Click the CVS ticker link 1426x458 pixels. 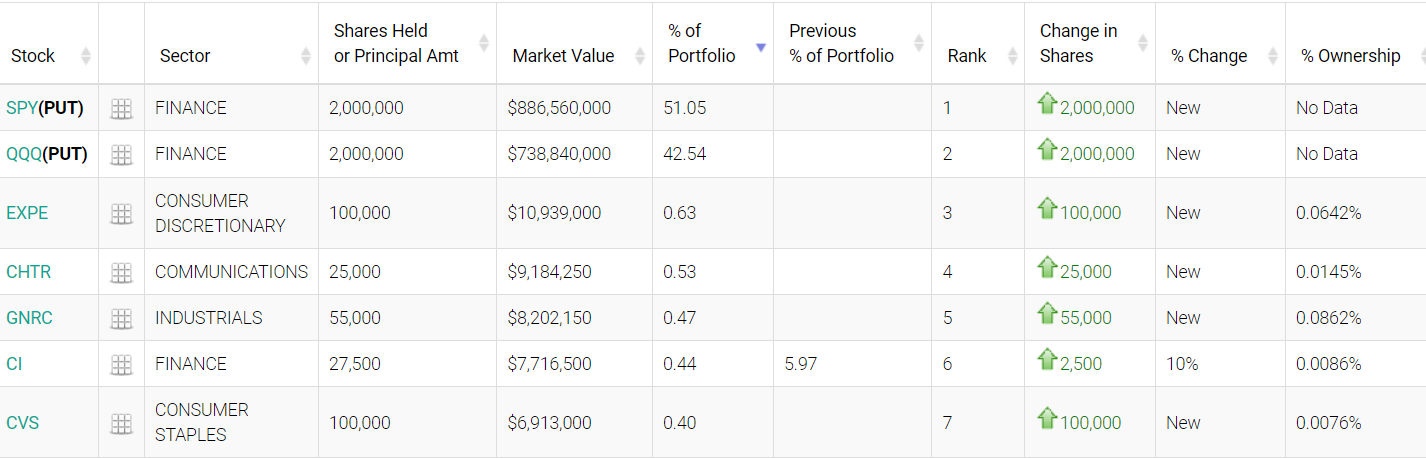[x=23, y=423]
